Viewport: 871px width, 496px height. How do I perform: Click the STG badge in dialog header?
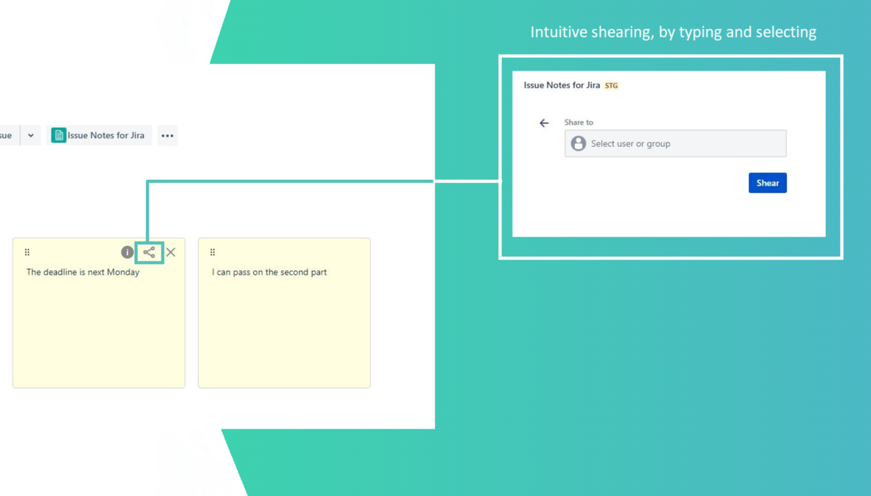[611, 86]
